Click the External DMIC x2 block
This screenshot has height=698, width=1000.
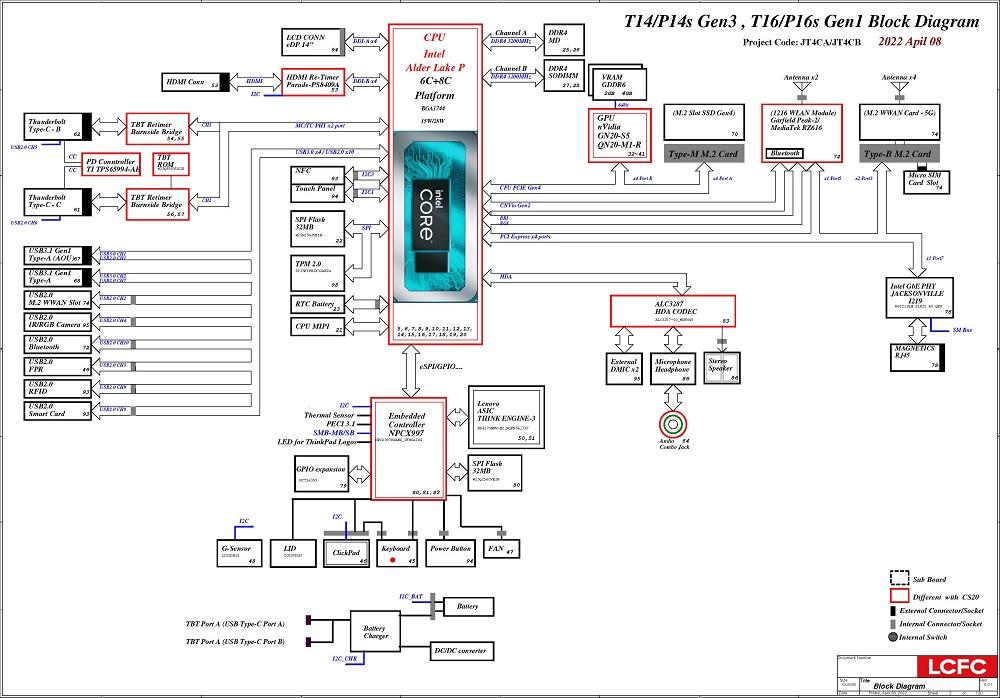coord(624,368)
